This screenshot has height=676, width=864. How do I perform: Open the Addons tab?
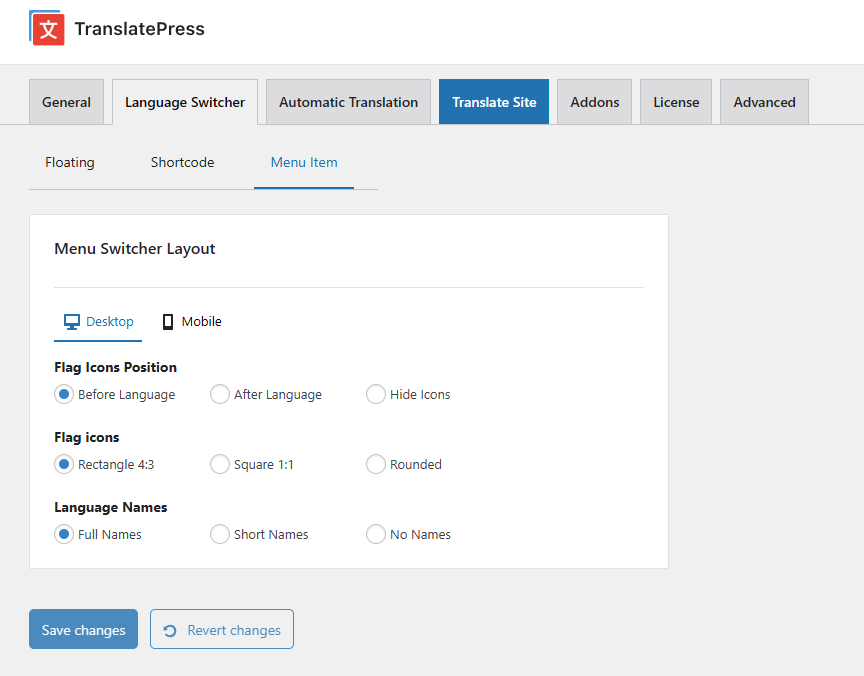(594, 102)
